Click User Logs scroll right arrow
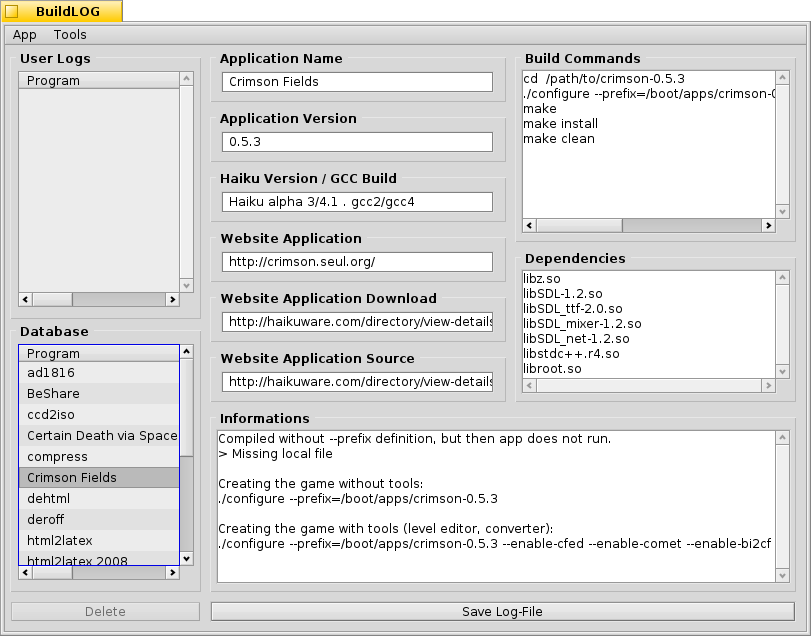 tap(173, 299)
